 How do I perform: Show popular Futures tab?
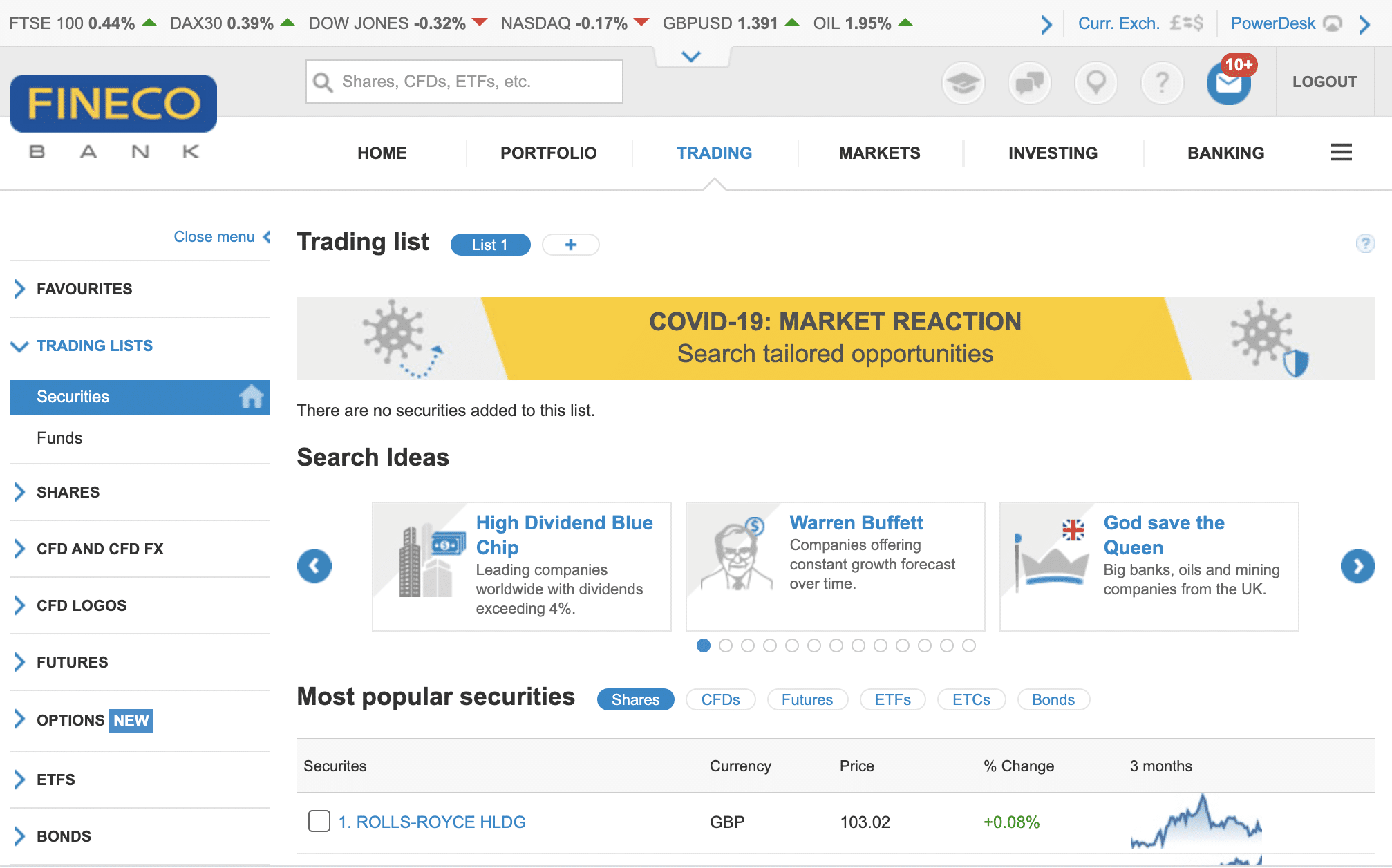807,699
